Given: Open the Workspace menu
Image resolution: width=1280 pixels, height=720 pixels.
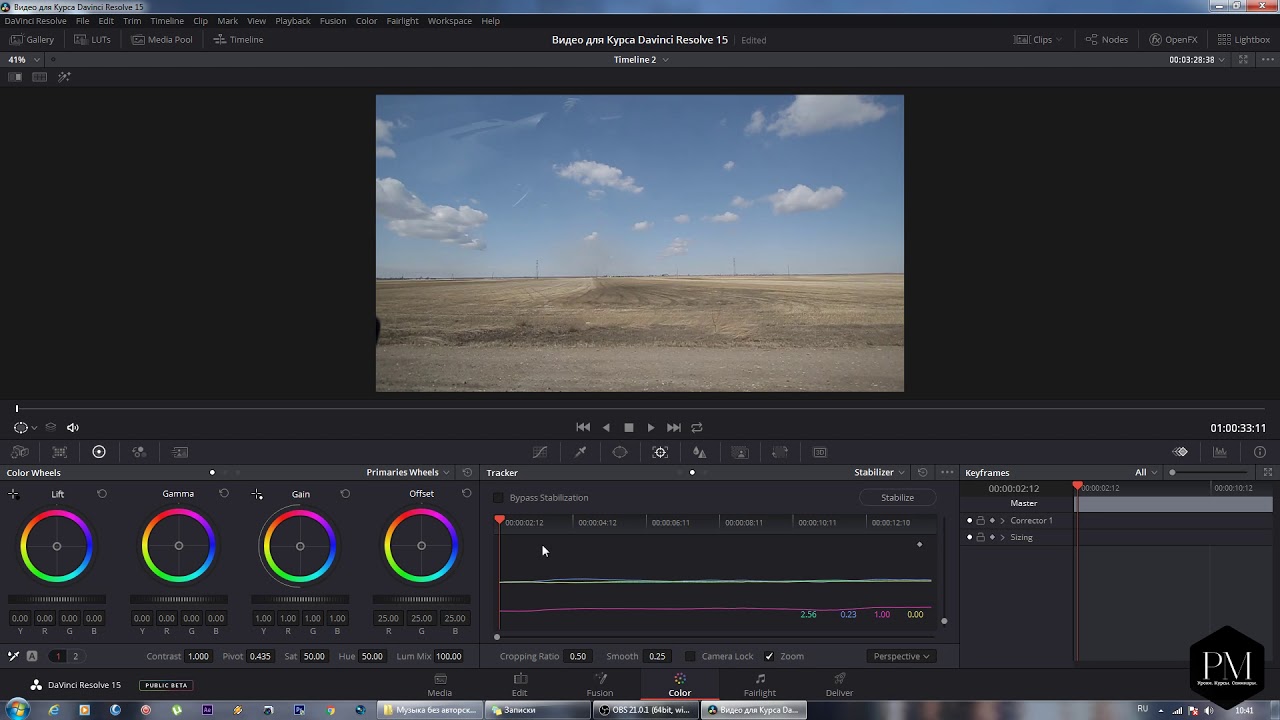Looking at the screenshot, I should 450,21.
